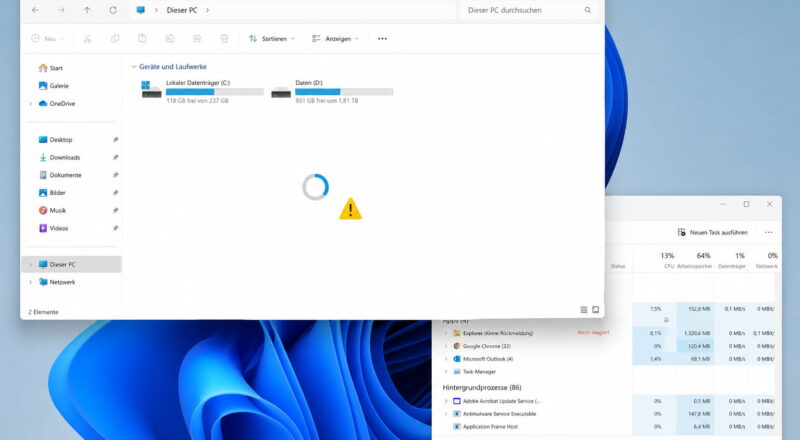800x440 pixels.
Task: Expand the Explorer (Keine Rückmeldung) process row
Action: (x=446, y=333)
